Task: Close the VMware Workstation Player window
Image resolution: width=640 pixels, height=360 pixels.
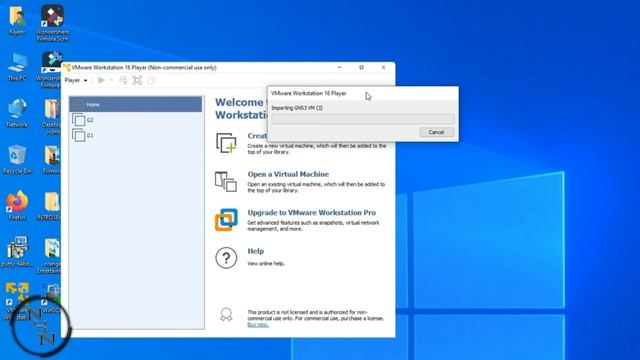Action: click(383, 67)
